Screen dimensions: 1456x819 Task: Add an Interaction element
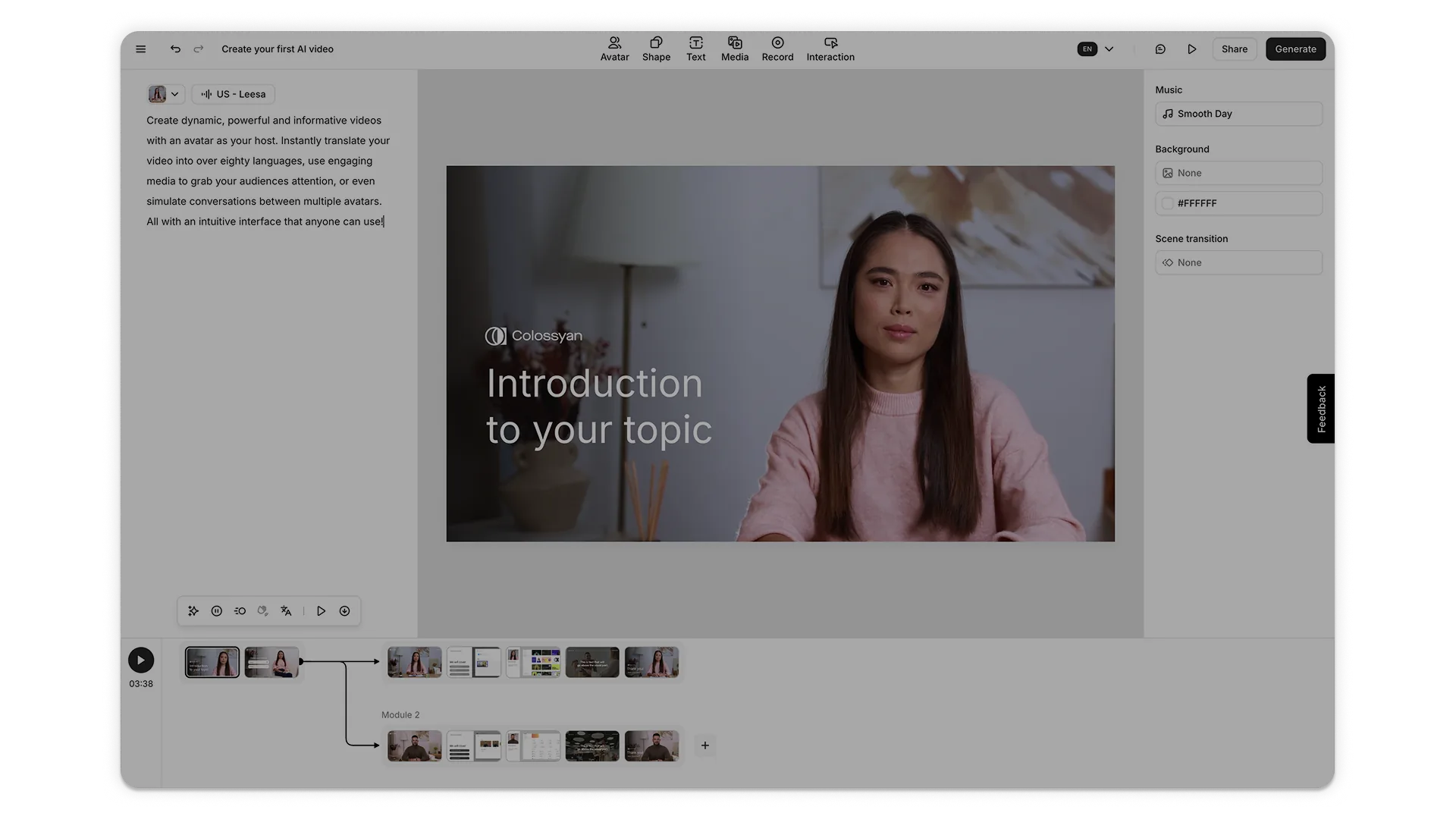830,49
